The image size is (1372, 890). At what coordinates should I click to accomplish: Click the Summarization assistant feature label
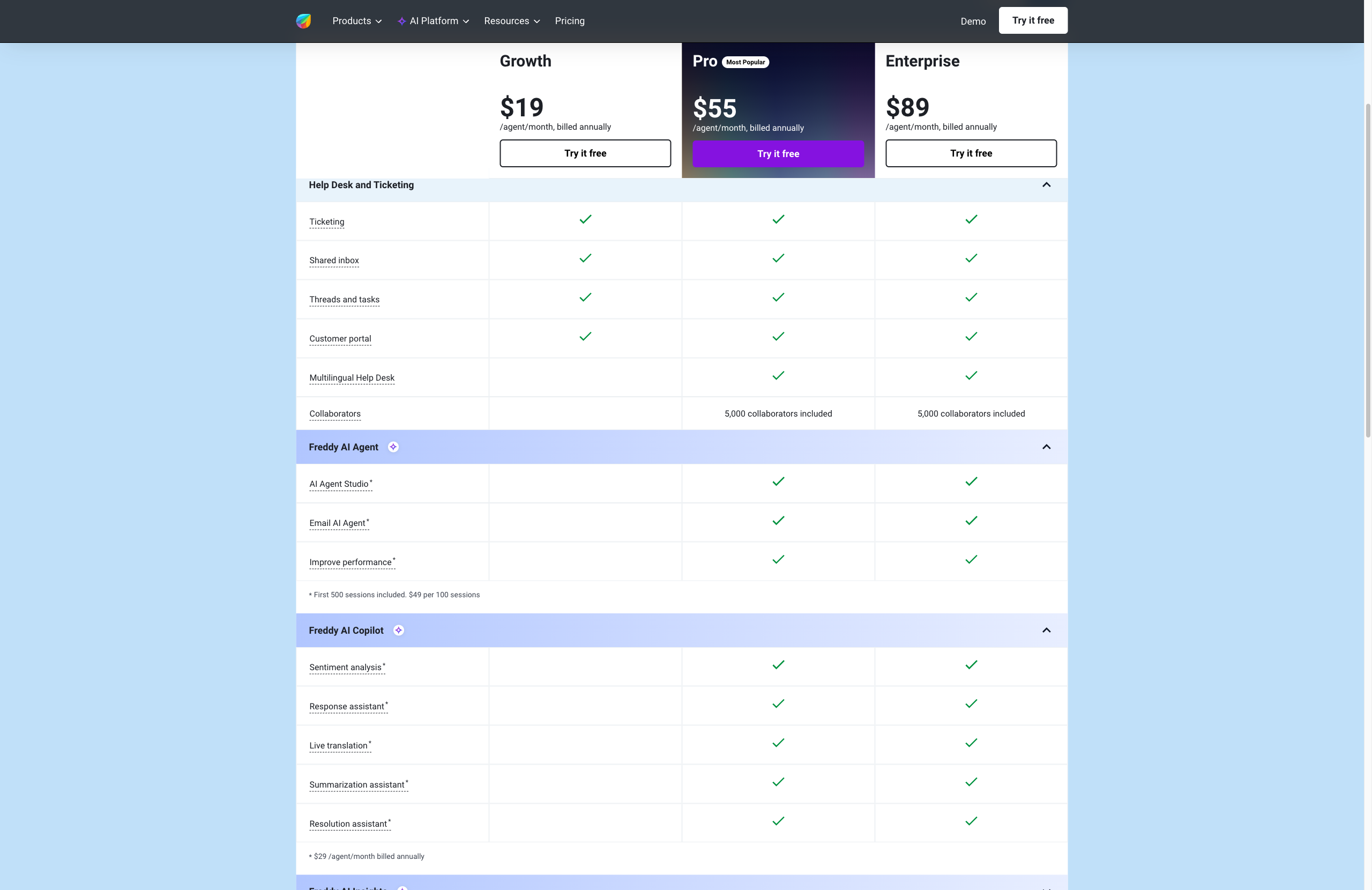click(359, 785)
